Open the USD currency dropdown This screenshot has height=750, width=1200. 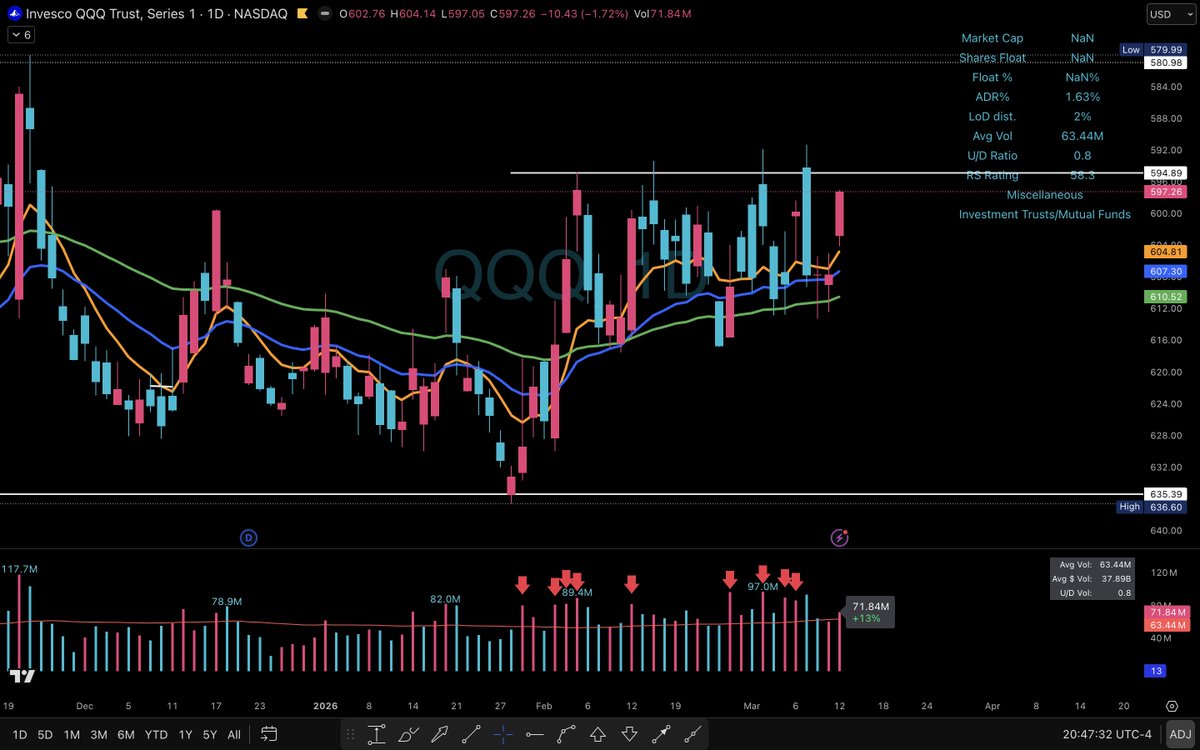point(1172,14)
